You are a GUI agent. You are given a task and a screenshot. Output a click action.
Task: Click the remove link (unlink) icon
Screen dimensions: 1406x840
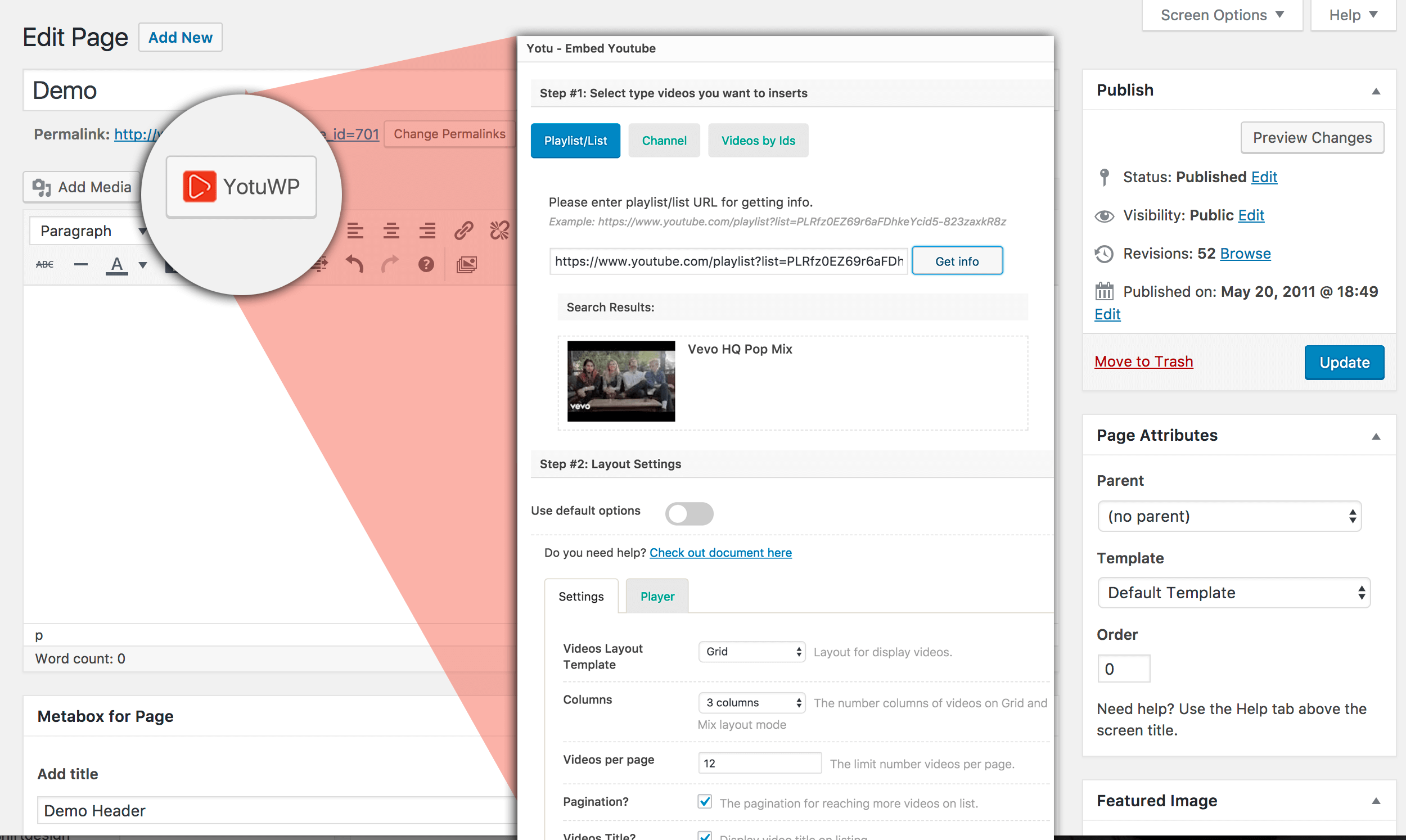499,231
